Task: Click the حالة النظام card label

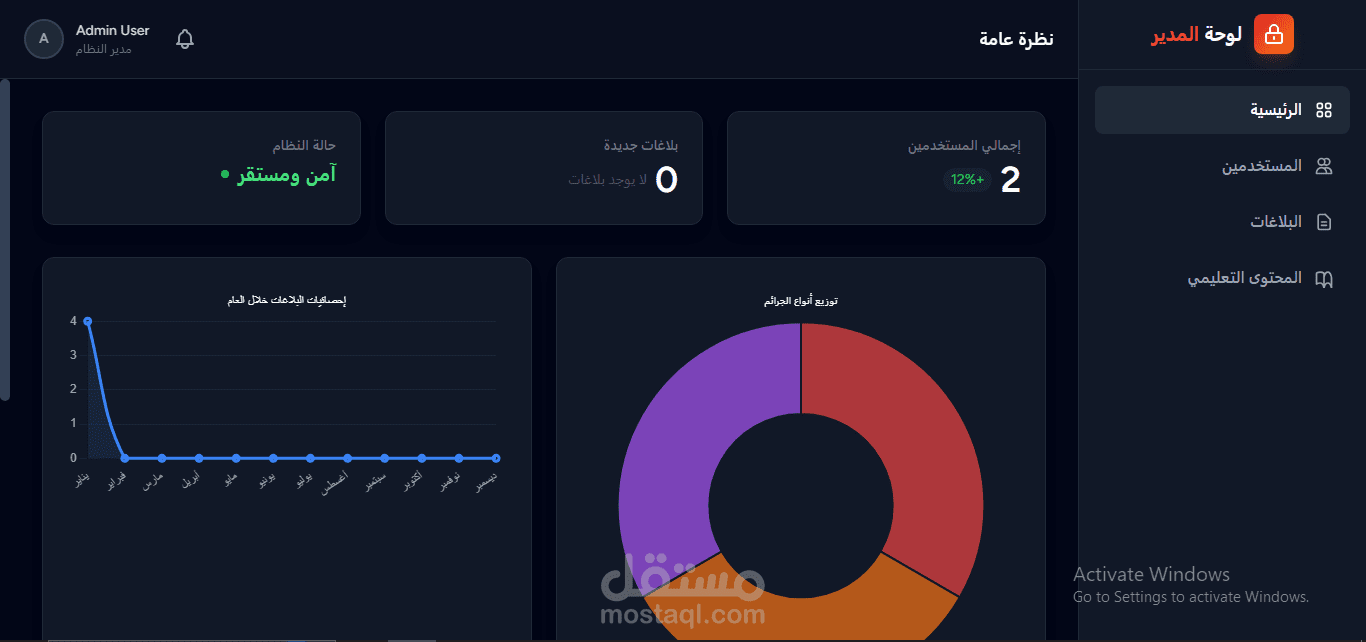Action: click(304, 146)
